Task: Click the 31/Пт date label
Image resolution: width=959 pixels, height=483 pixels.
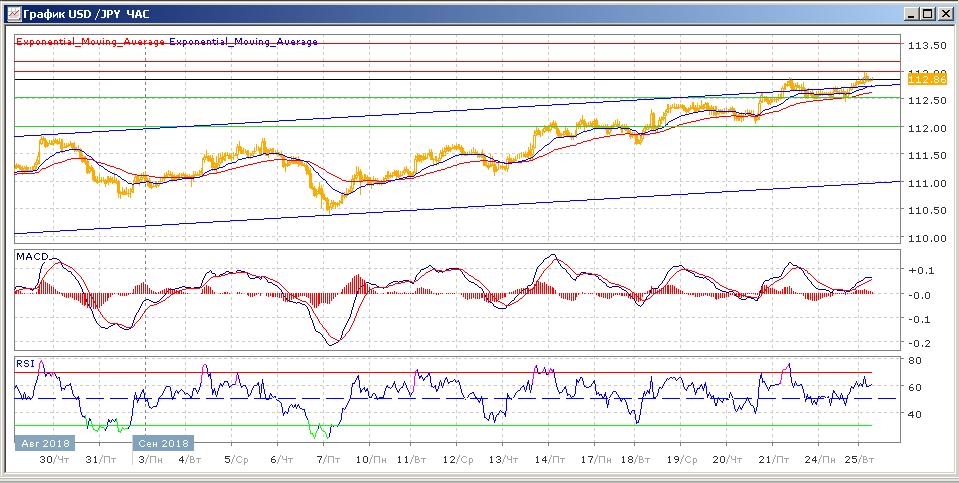Action: 103,459
